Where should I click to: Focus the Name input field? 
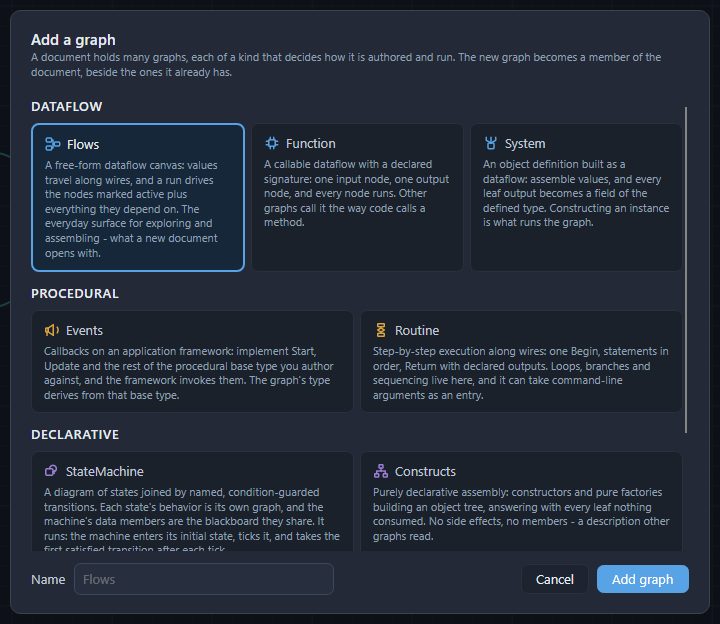click(x=204, y=579)
